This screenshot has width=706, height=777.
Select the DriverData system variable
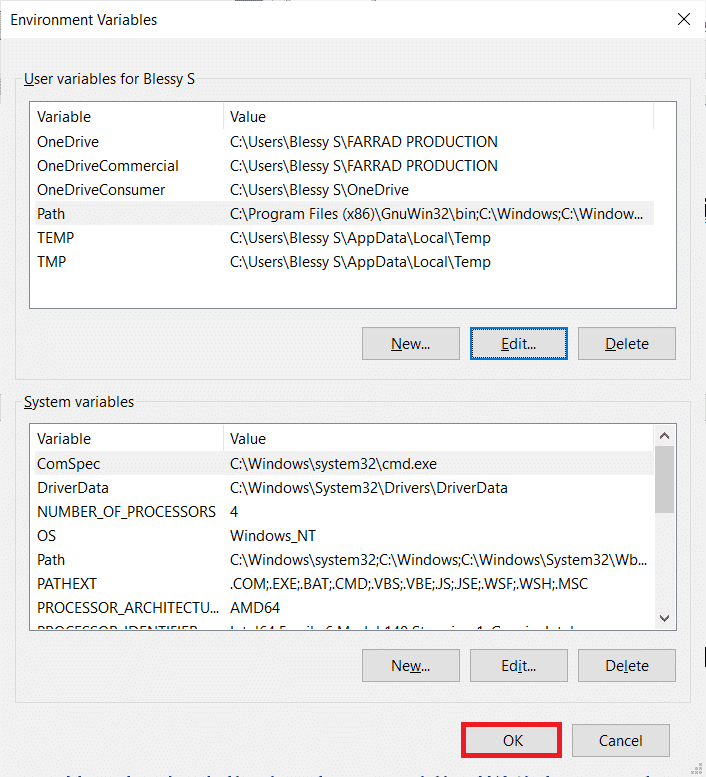(x=344, y=488)
